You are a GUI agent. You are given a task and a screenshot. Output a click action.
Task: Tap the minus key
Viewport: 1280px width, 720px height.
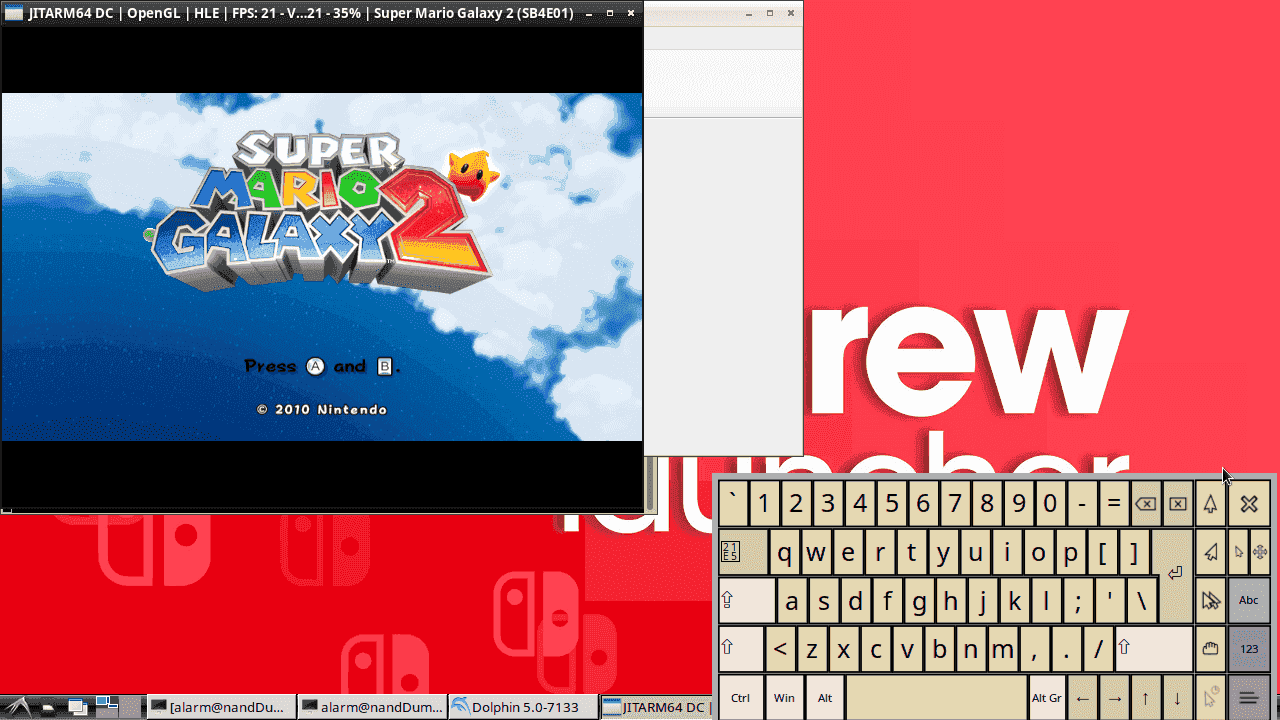click(x=1082, y=504)
